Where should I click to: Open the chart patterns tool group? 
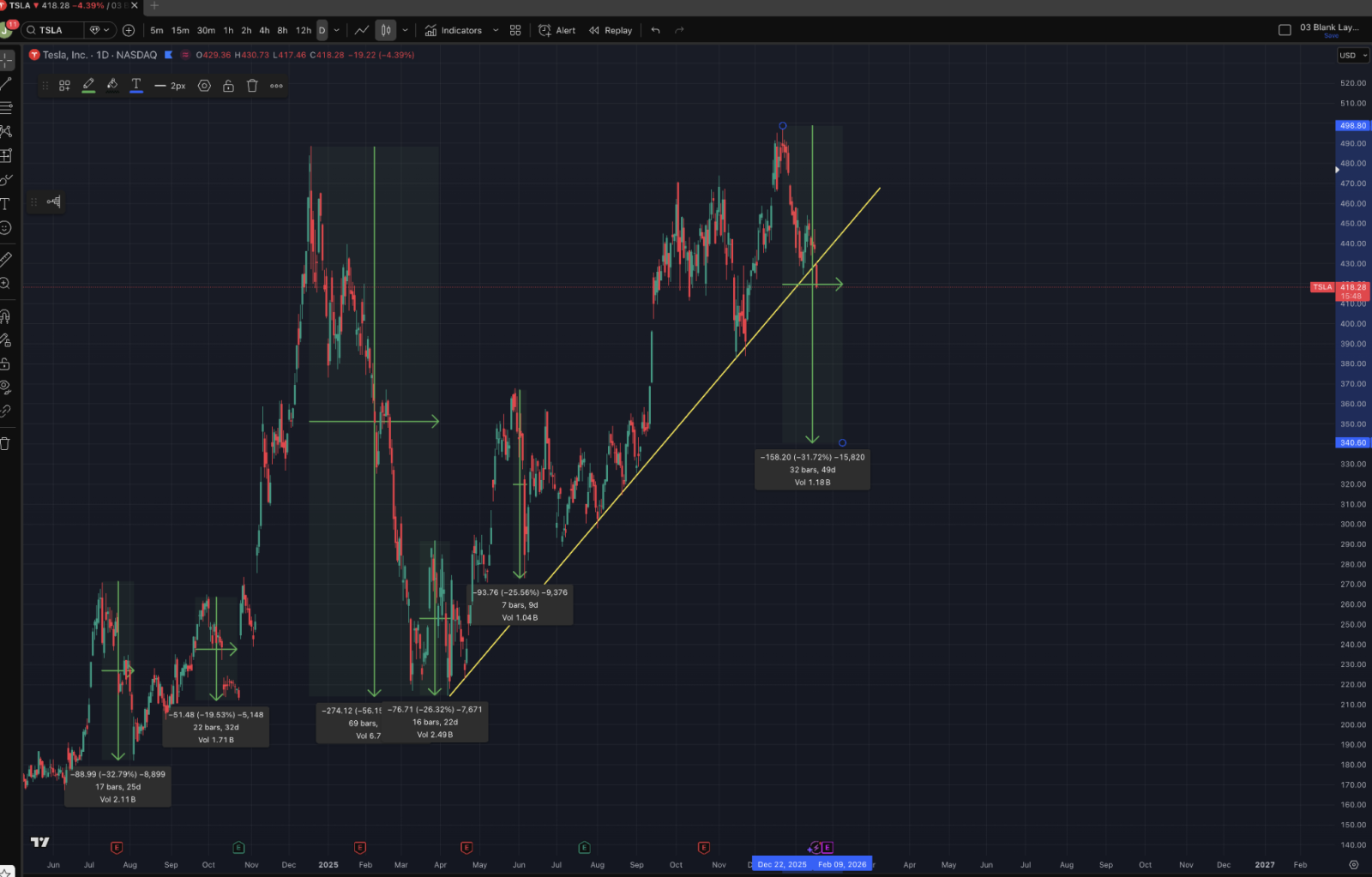click(6, 131)
